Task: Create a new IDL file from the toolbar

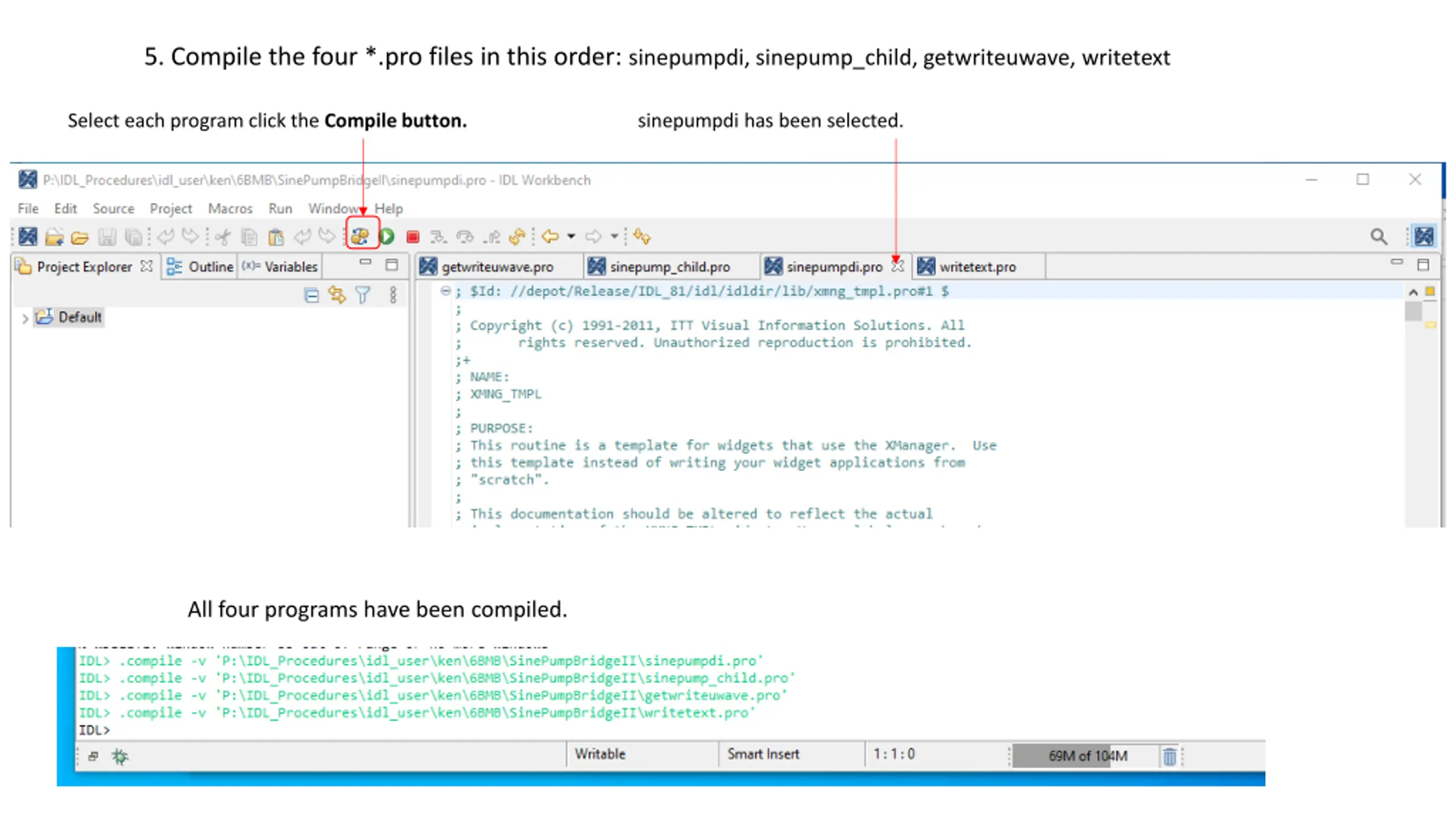Action: [27, 236]
